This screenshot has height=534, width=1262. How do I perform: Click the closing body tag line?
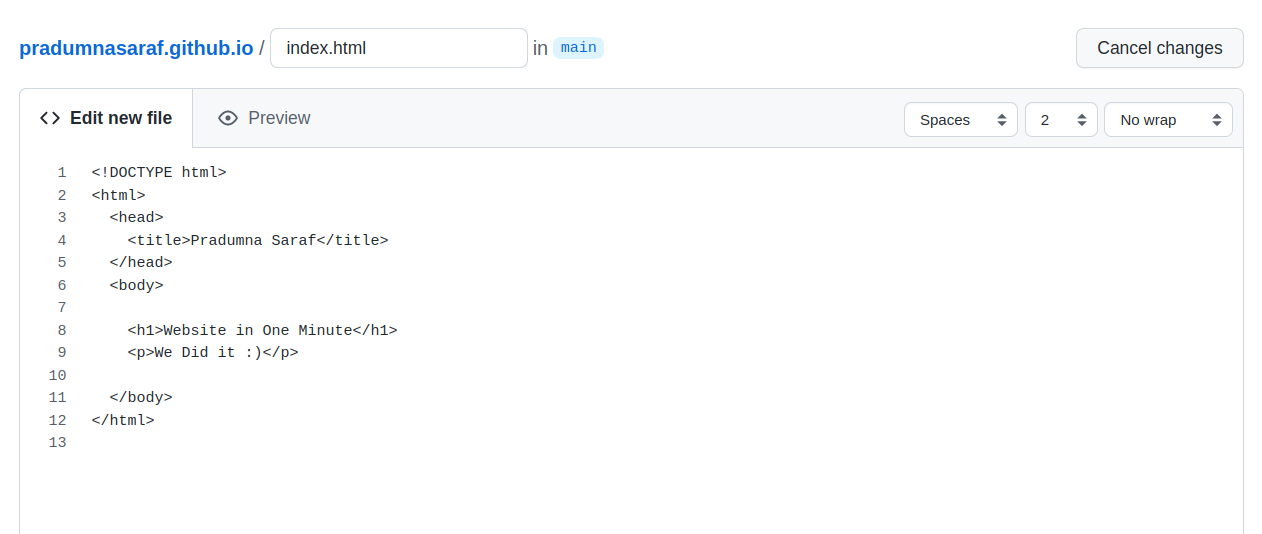141,398
